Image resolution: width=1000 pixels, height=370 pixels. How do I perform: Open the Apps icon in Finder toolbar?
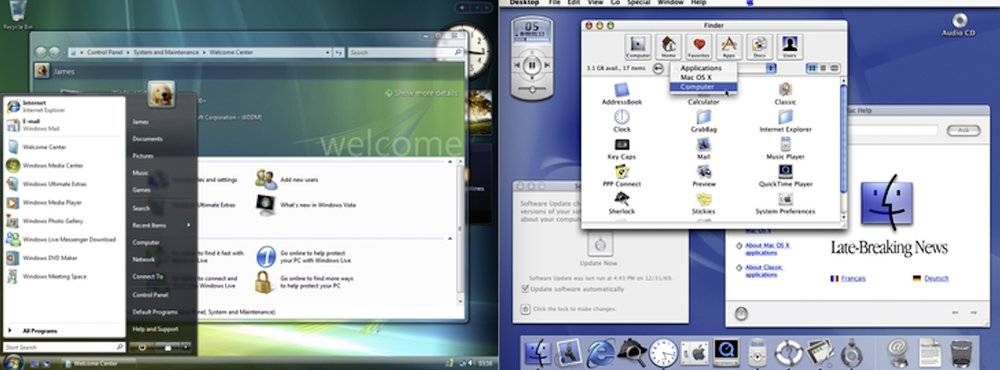coord(729,47)
